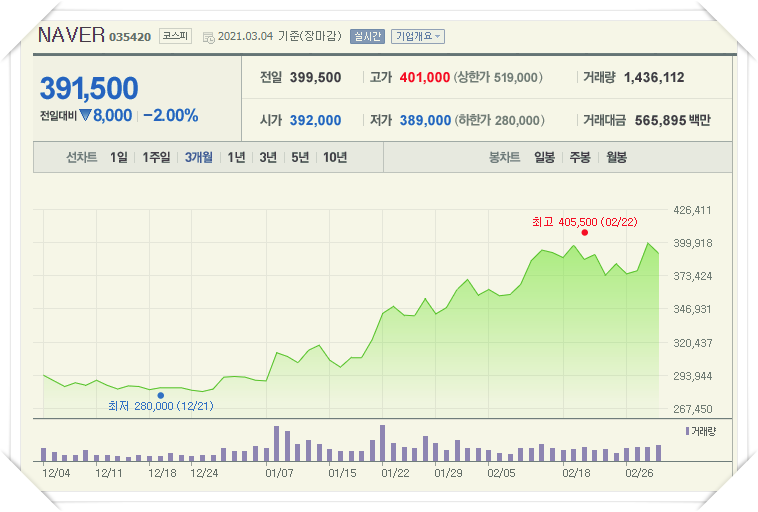Click the red 최고 405,500 marker dot

pos(584,233)
